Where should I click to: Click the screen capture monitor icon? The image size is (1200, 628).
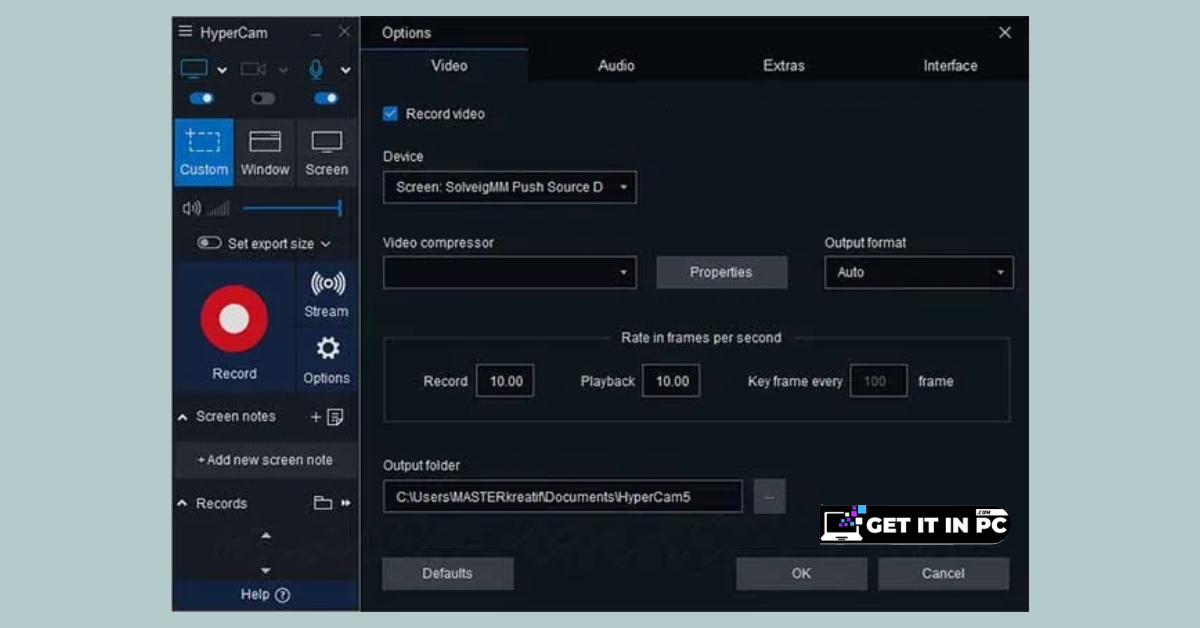pyautogui.click(x=194, y=69)
